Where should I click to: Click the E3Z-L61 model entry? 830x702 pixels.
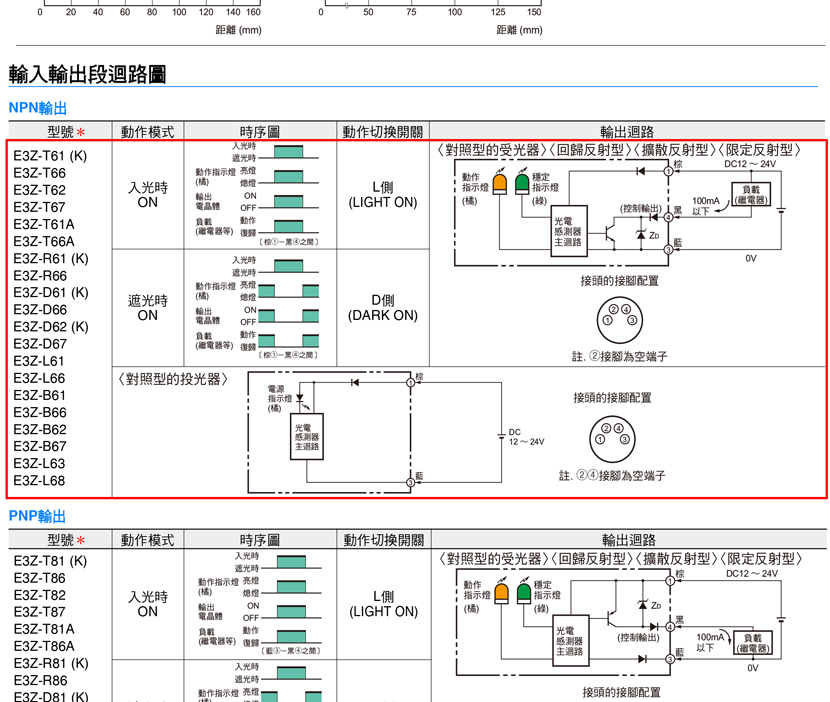click(39, 361)
